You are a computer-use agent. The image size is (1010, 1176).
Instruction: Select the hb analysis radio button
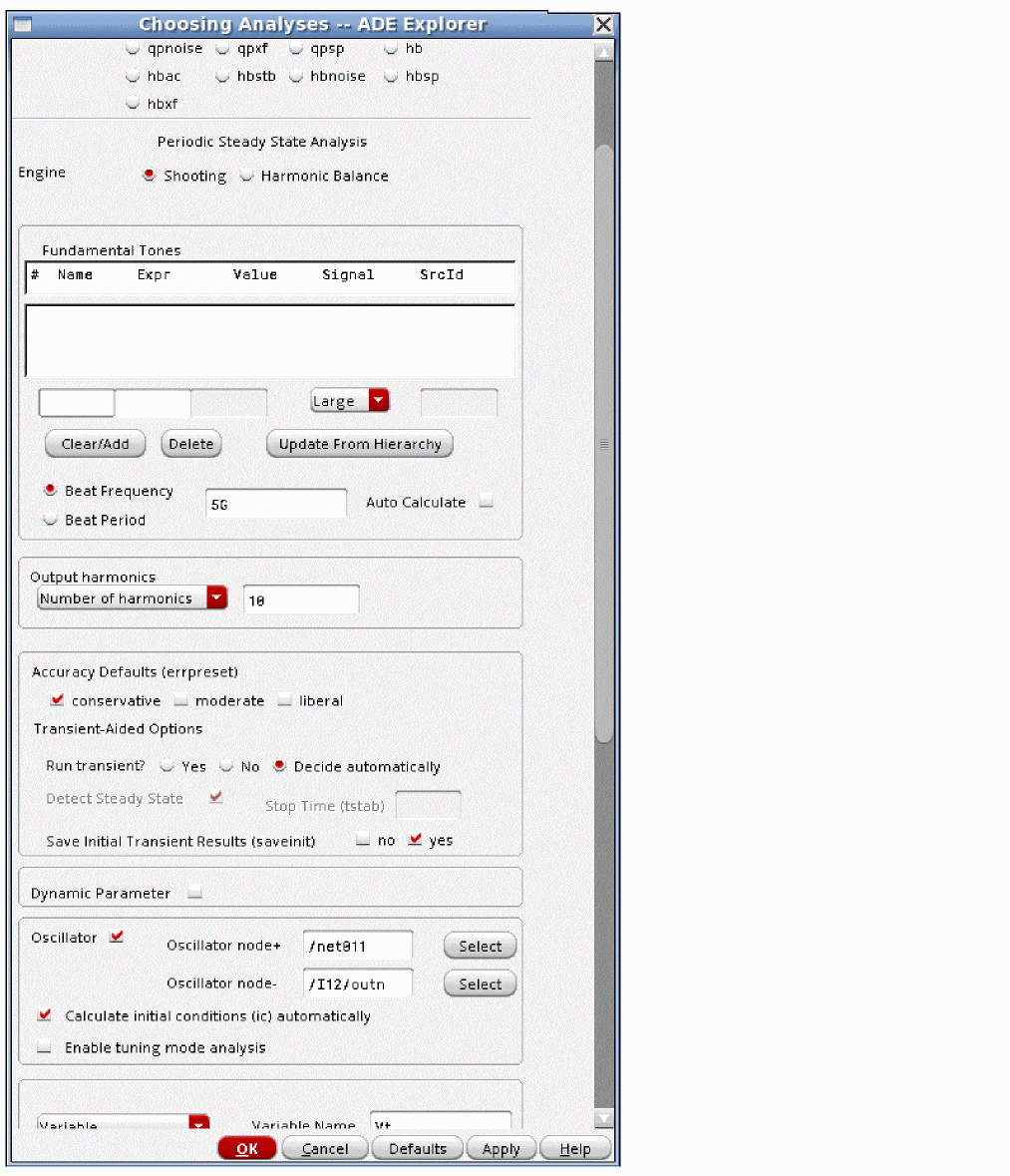tap(391, 49)
